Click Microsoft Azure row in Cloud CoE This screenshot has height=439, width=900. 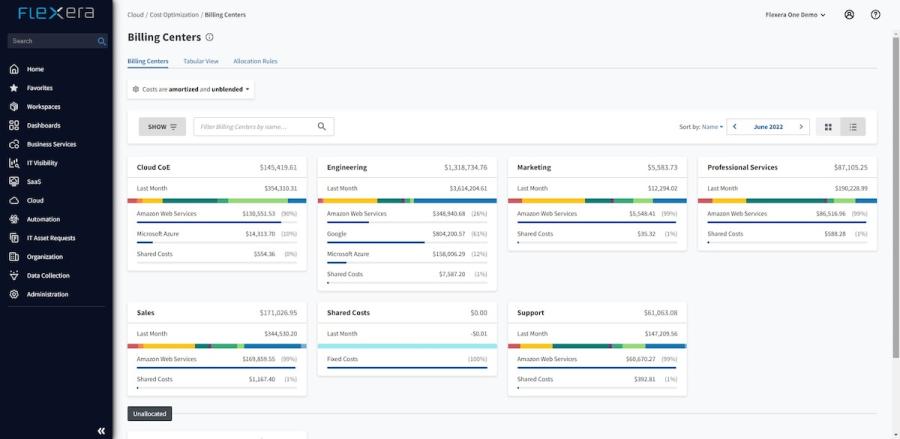point(217,235)
